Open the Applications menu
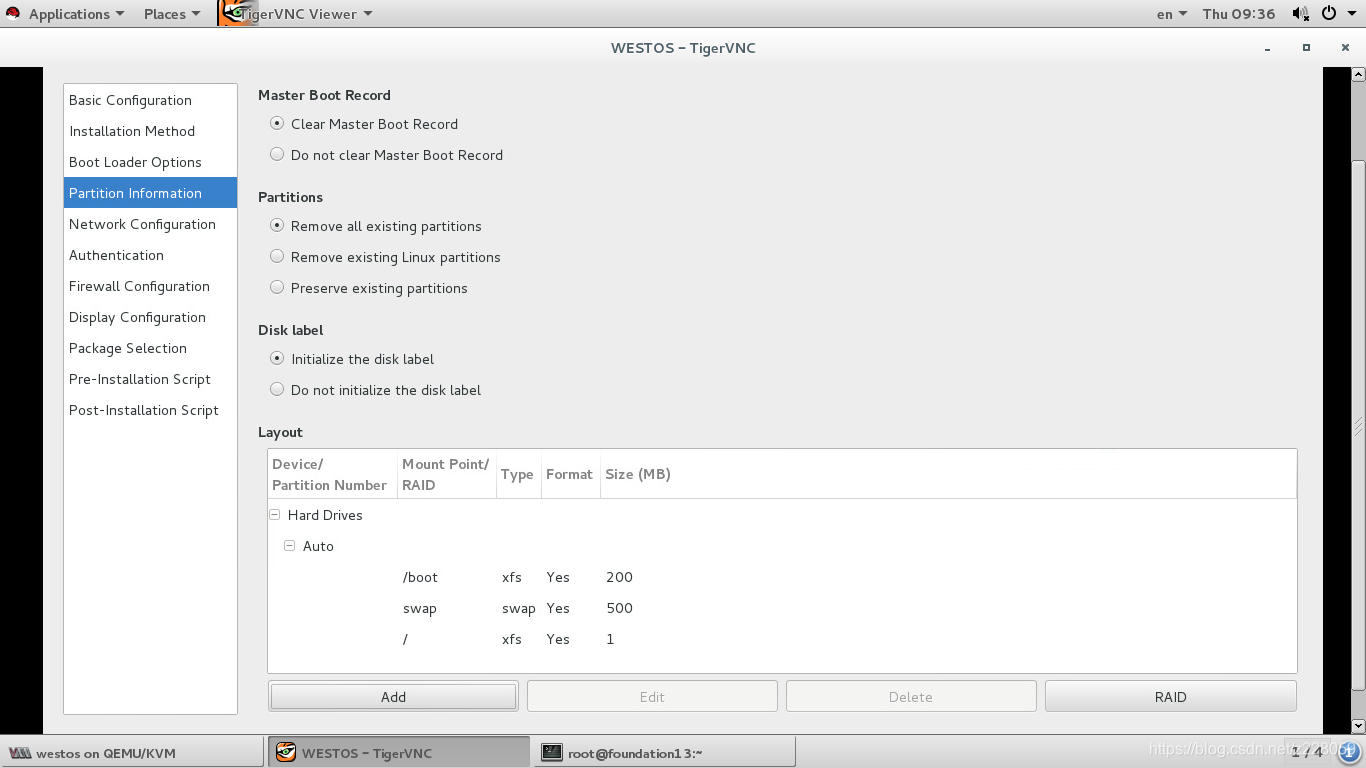Screen dimensions: 1366x768 76,14
